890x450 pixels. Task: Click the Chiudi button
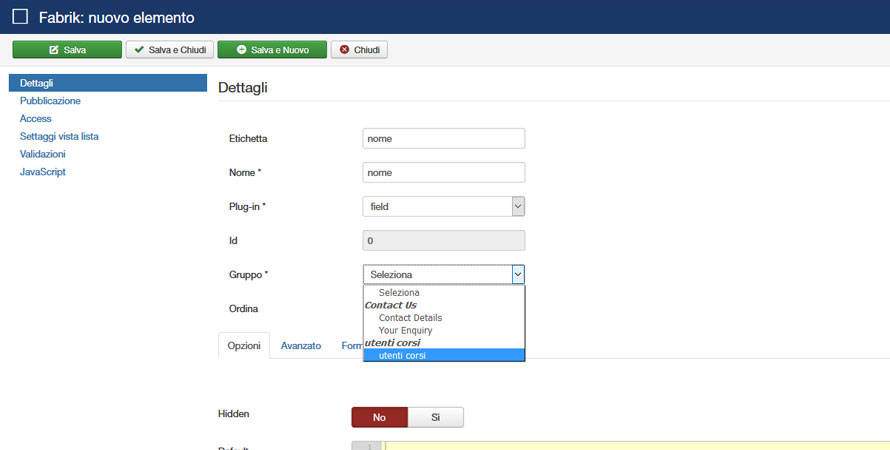coord(359,49)
